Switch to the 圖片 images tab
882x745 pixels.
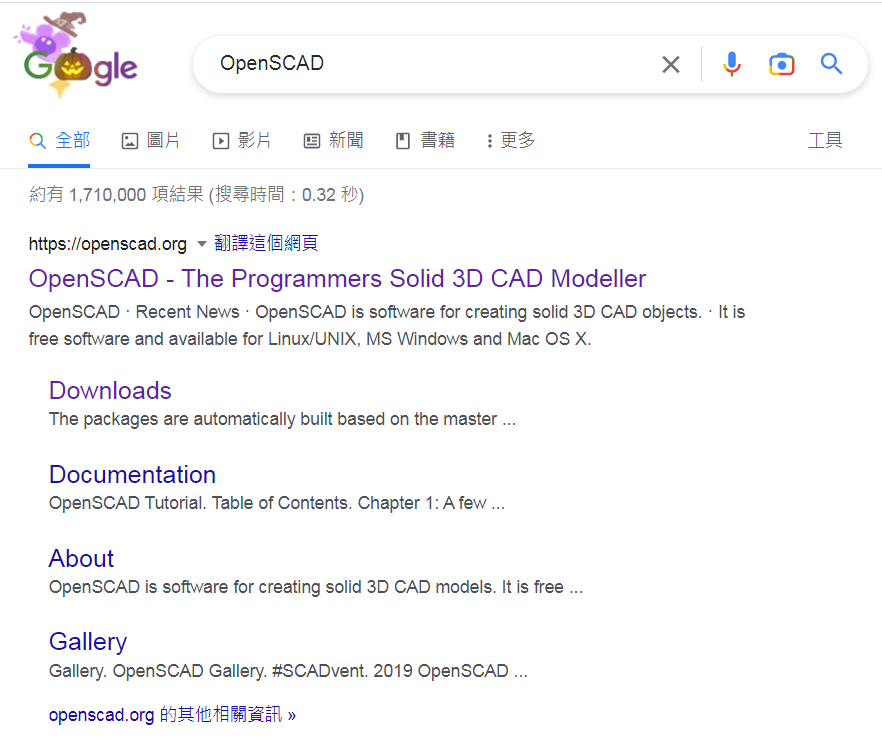pyautogui.click(x=151, y=141)
